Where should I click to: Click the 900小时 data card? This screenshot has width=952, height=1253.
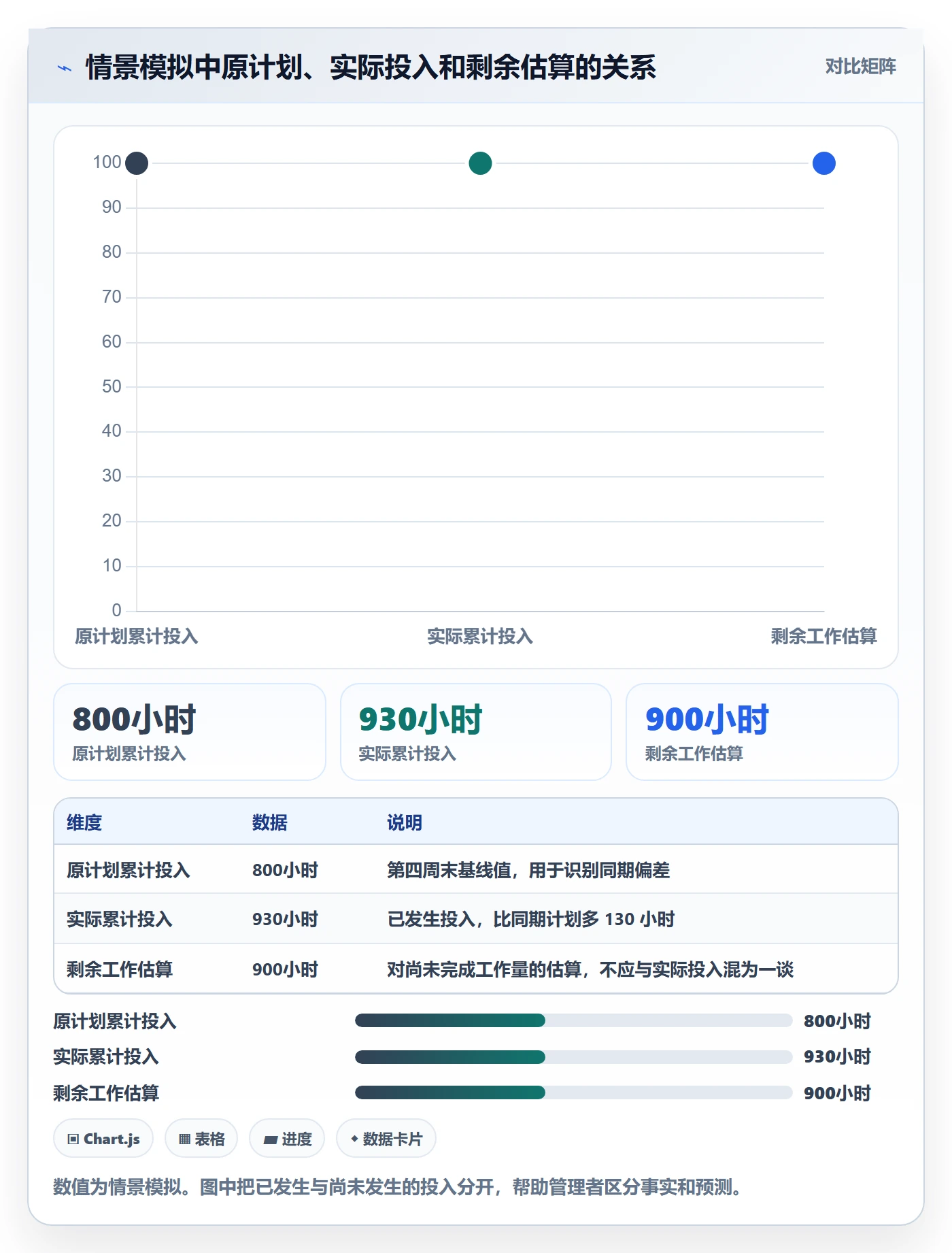click(762, 732)
